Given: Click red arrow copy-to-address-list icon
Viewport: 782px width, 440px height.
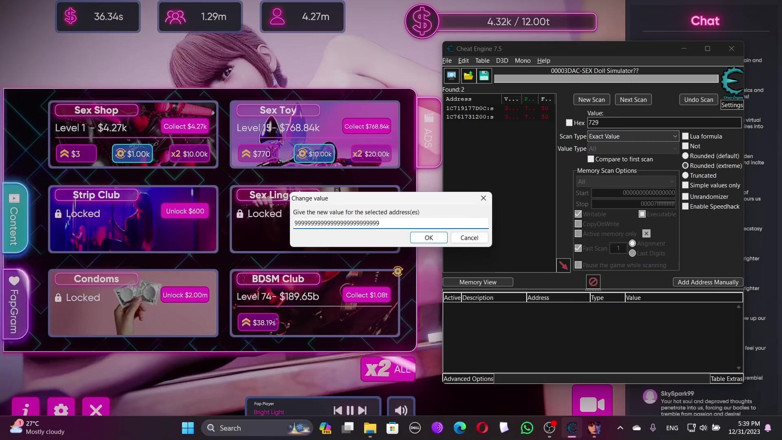Looking at the screenshot, I should click(x=563, y=265).
